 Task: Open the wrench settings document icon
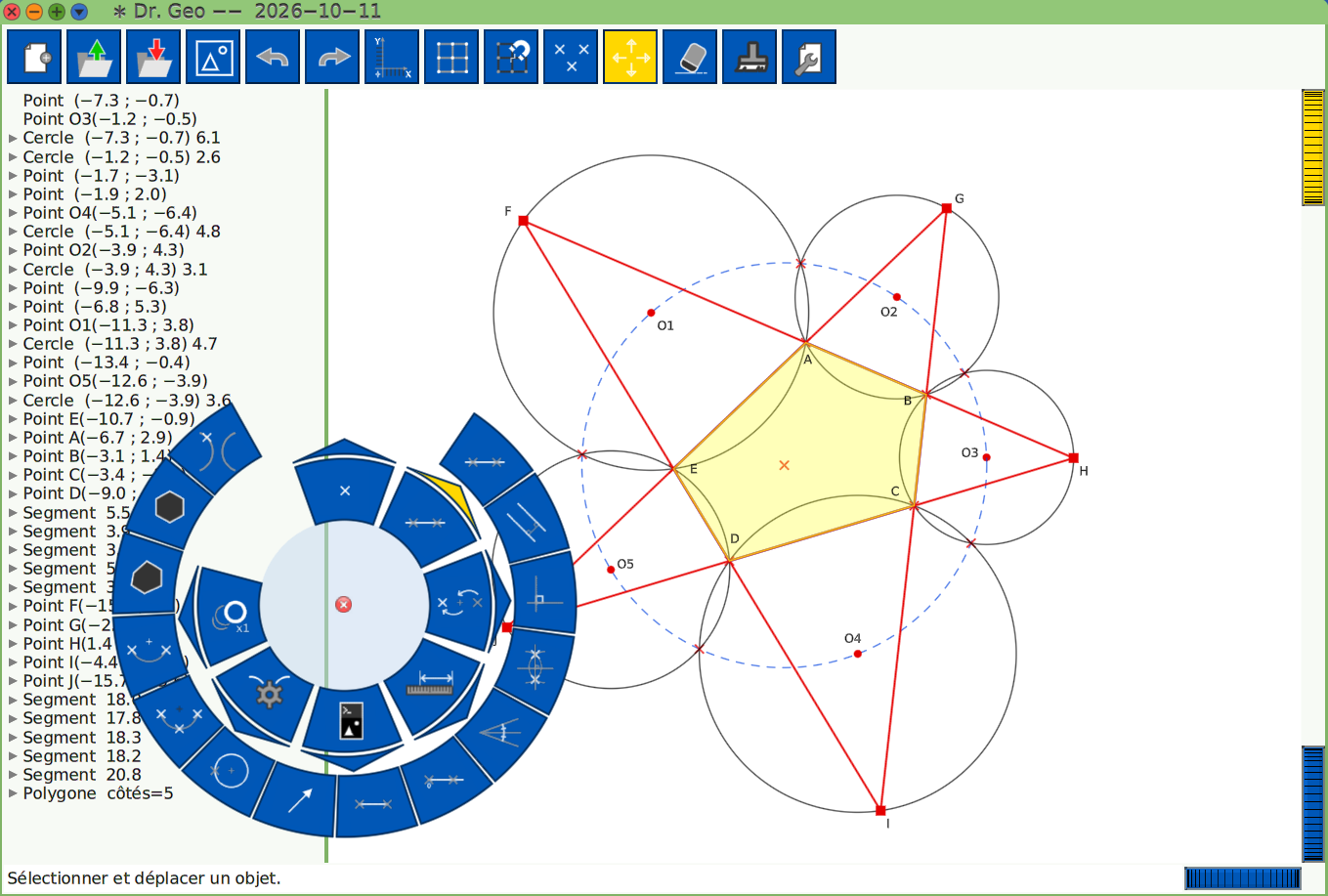(809, 57)
